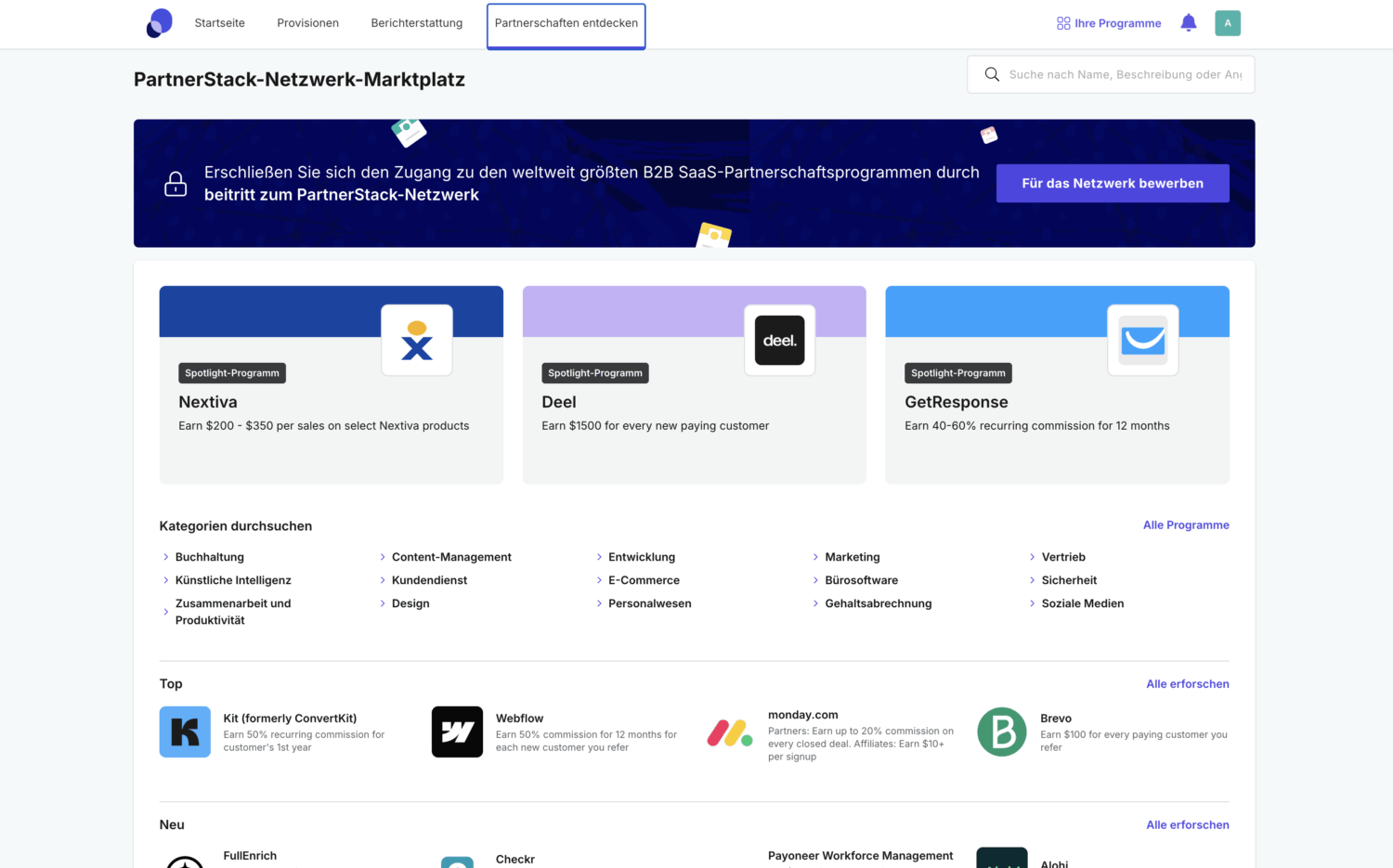Open the Kundendienst category
Viewport: 1393px width, 868px height.
click(x=429, y=580)
